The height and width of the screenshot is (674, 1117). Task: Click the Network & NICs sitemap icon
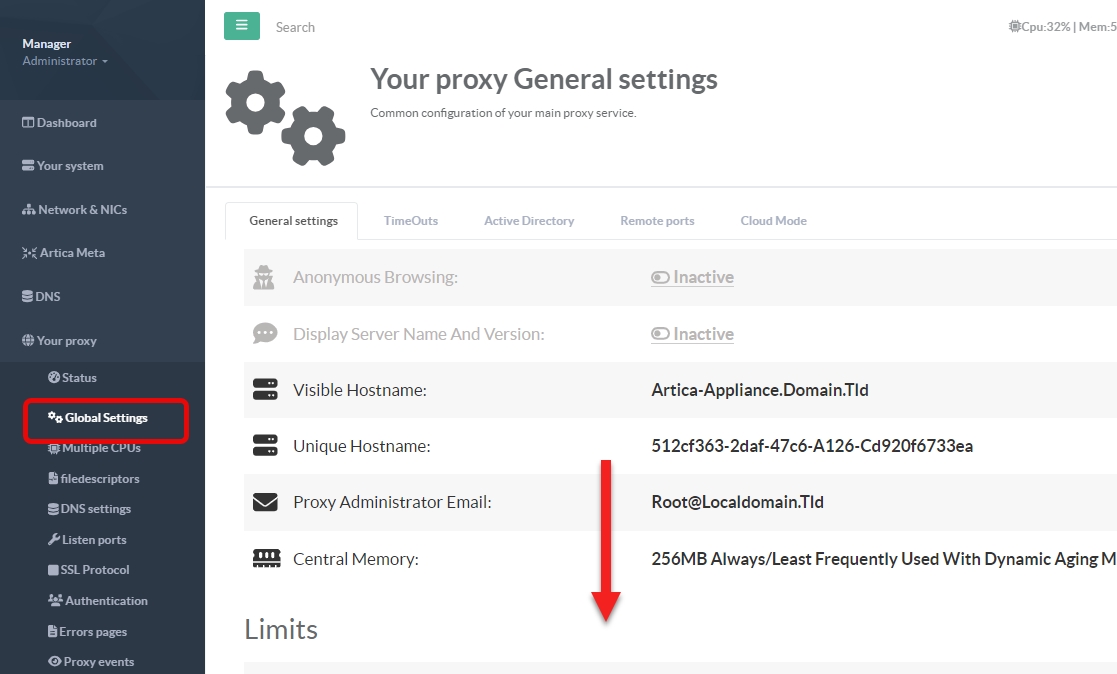29,210
